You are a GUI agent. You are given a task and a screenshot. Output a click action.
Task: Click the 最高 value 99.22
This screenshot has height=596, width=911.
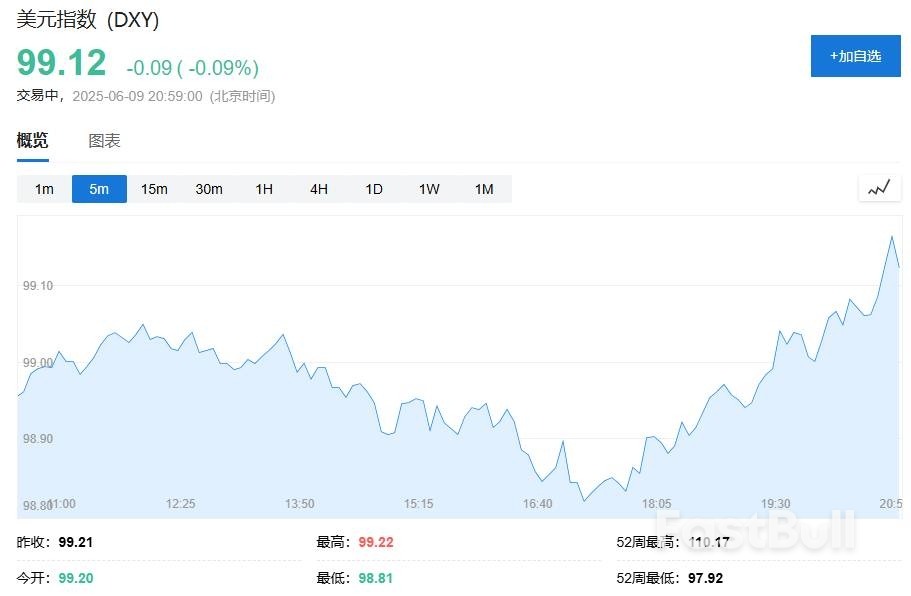(378, 542)
